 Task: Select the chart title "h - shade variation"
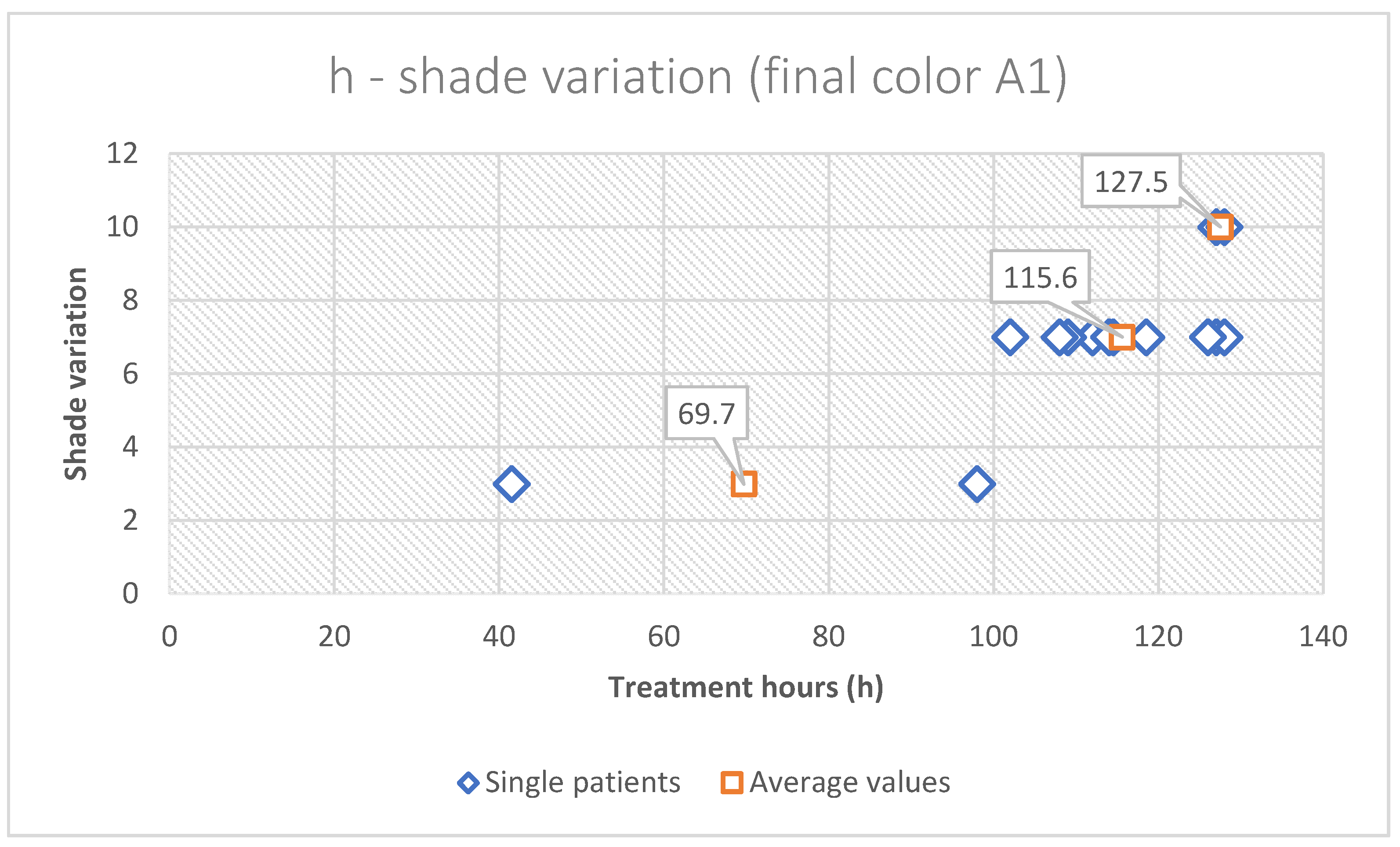pos(698,77)
